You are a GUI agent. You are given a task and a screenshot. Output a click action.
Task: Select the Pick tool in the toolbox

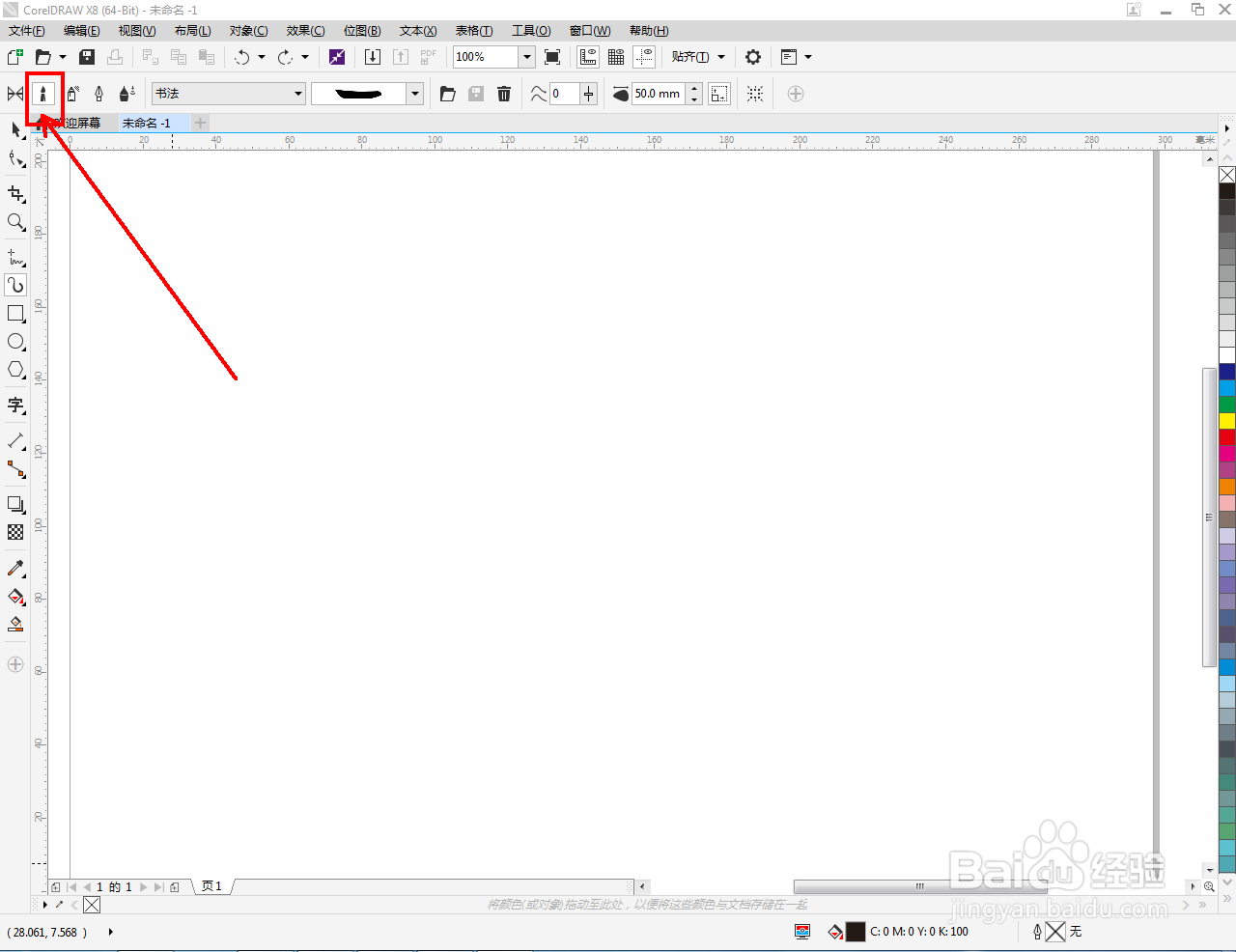[x=15, y=129]
